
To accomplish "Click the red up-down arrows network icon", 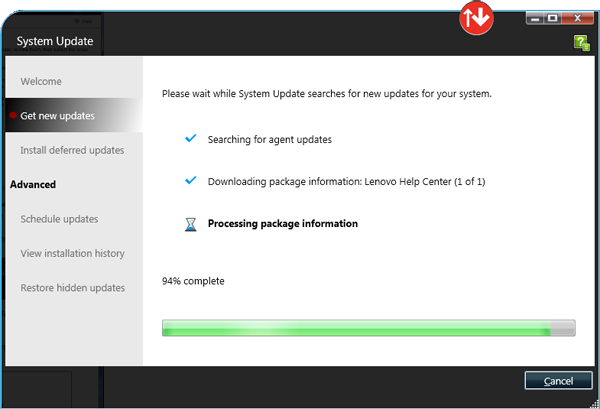I will (x=476, y=18).
